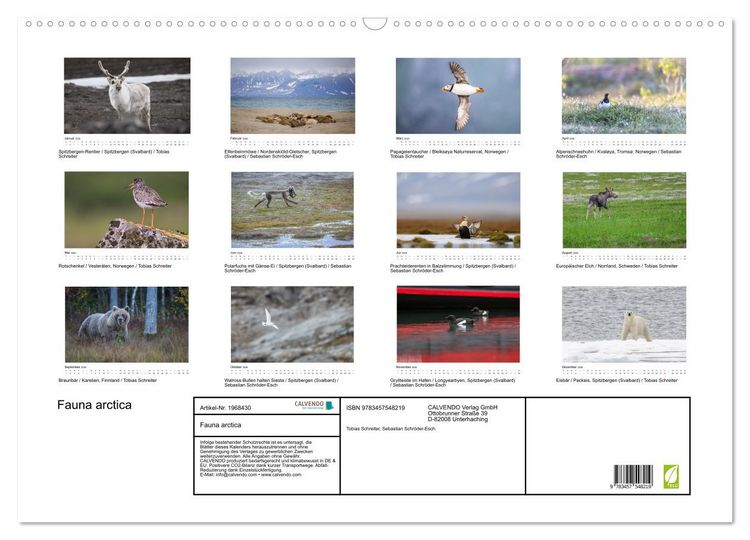Image resolution: width=750 pixels, height=540 pixels.
Task: Click the Artikel-Nr. 1968430 text
Action: 225,408
